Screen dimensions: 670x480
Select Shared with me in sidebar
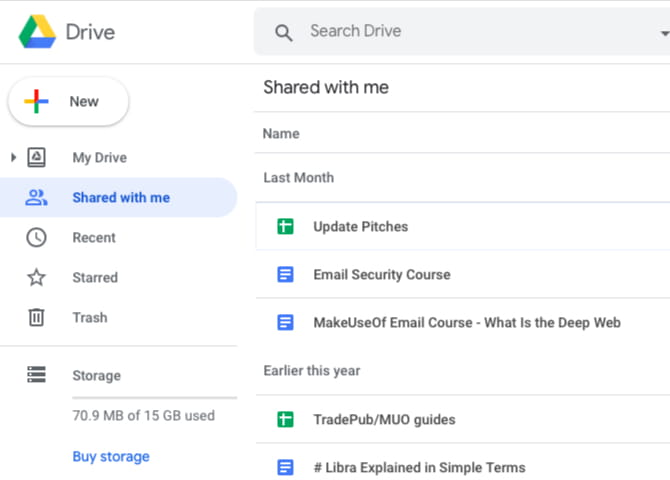pyautogui.click(x=121, y=198)
